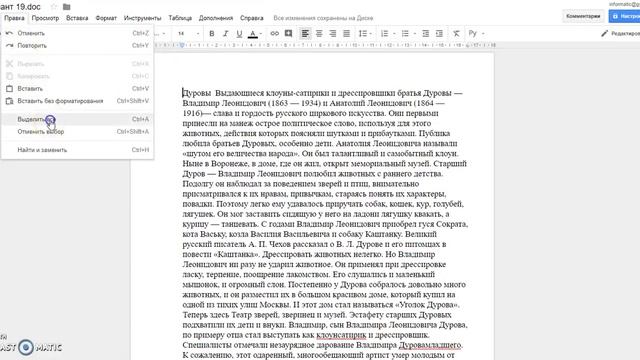640x360 pixels.
Task: Click the bulleted list icon
Action: point(405,33)
